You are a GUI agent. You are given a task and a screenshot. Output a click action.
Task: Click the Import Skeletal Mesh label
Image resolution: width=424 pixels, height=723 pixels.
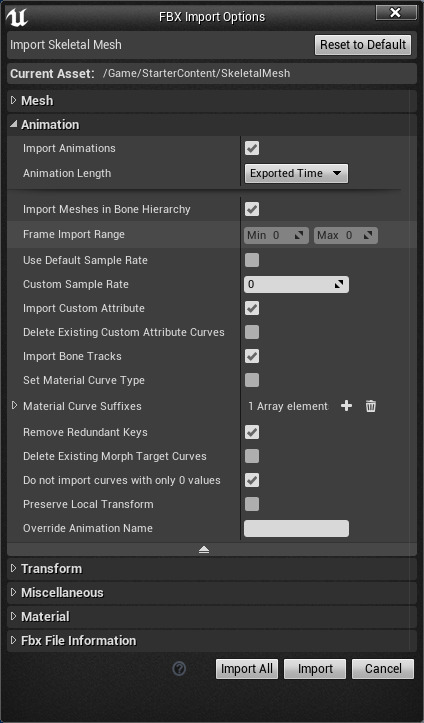tap(66, 45)
